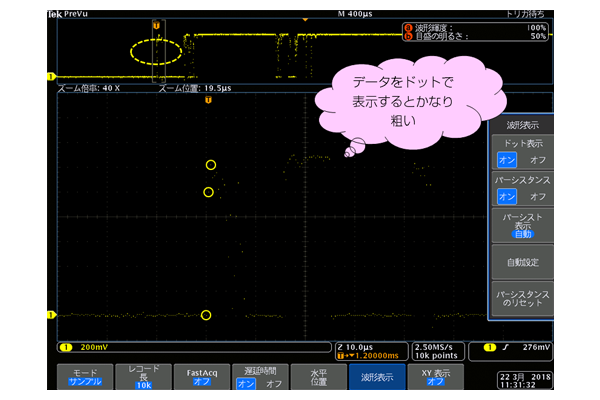The image size is (600, 400).
Task: Select the 'b' 目盛の明るさ 50% knob readout
Action: pos(476,36)
